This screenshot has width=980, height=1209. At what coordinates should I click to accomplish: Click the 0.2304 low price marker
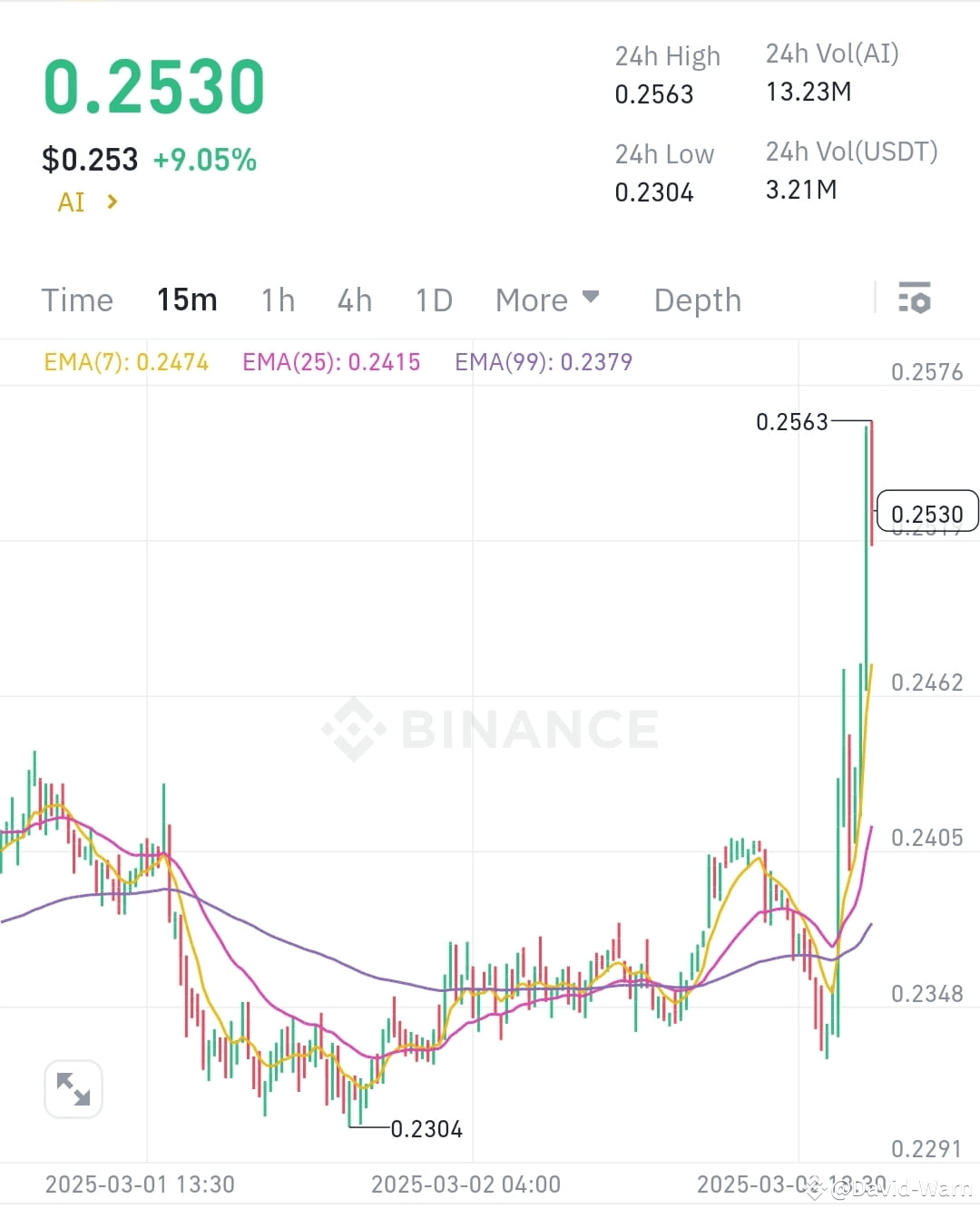[426, 1128]
